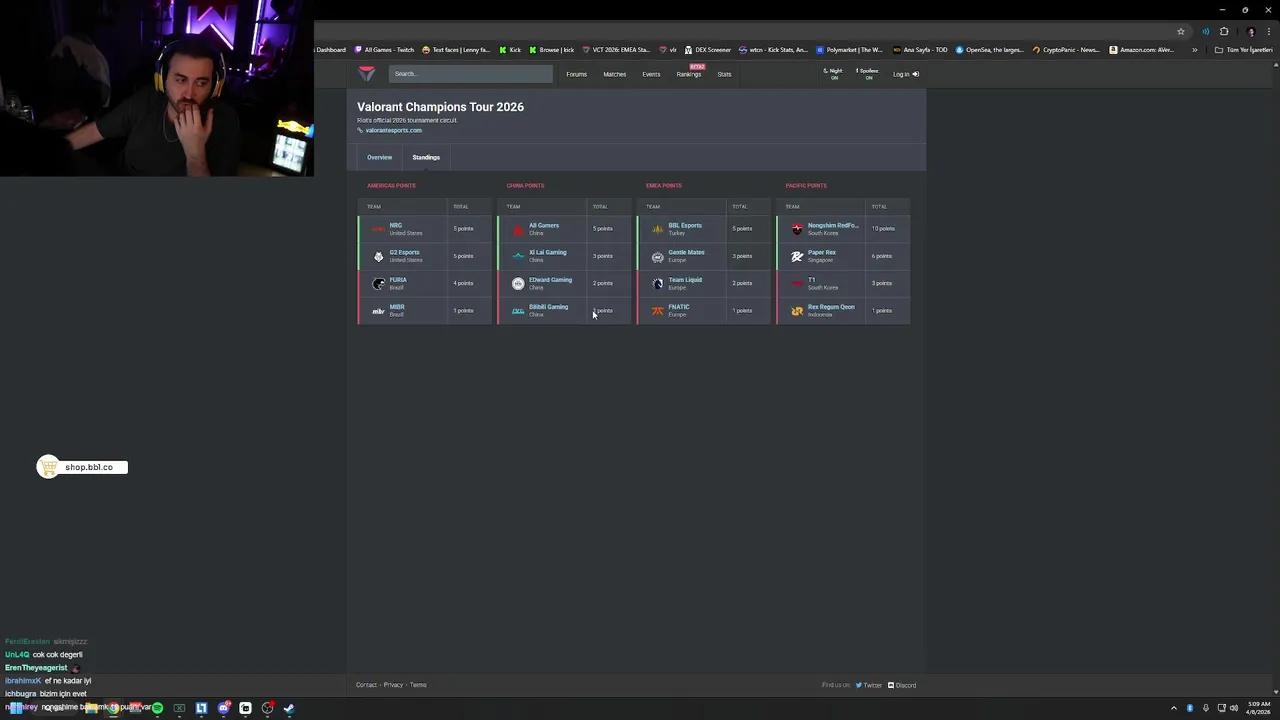The height and width of the screenshot is (720, 1280).
Task: Click the G2 Esports logo
Action: [x=378, y=256]
